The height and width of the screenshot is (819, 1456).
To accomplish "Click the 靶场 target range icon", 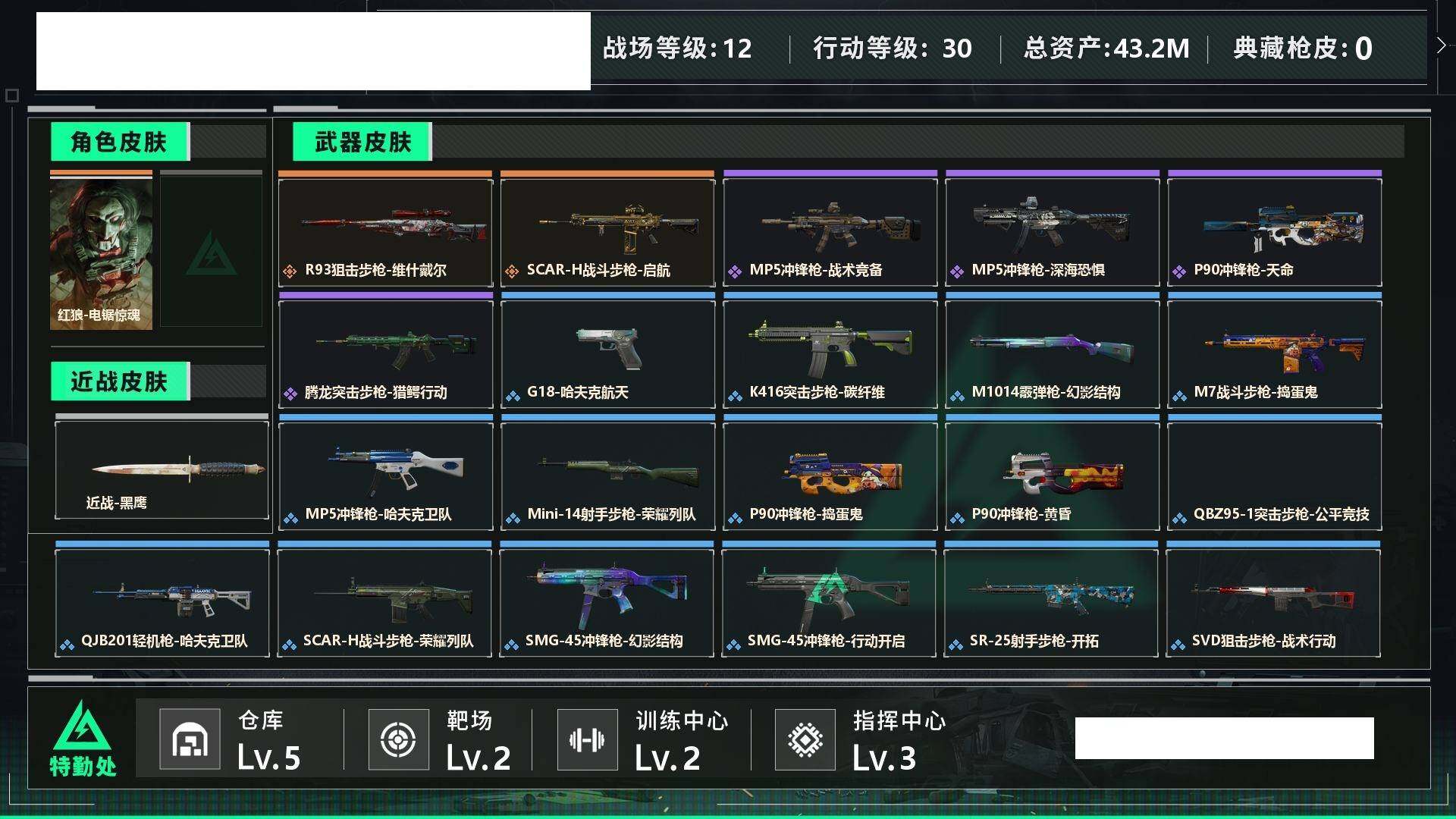I will point(399,739).
